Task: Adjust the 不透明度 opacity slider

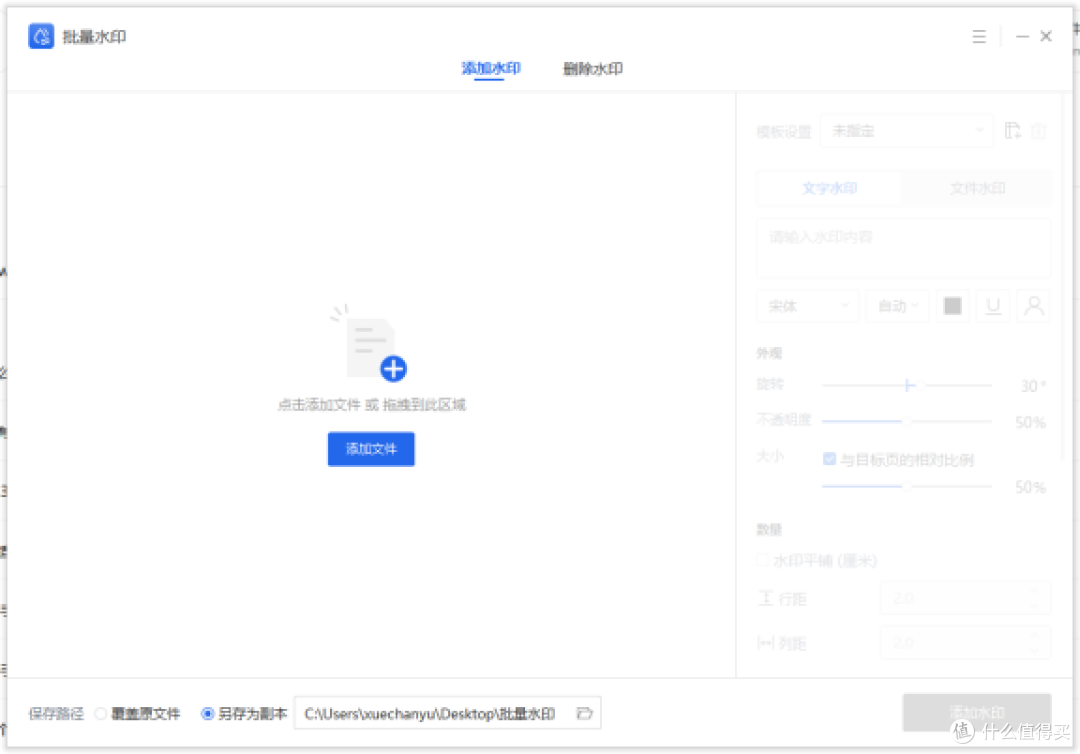Action: tap(906, 421)
